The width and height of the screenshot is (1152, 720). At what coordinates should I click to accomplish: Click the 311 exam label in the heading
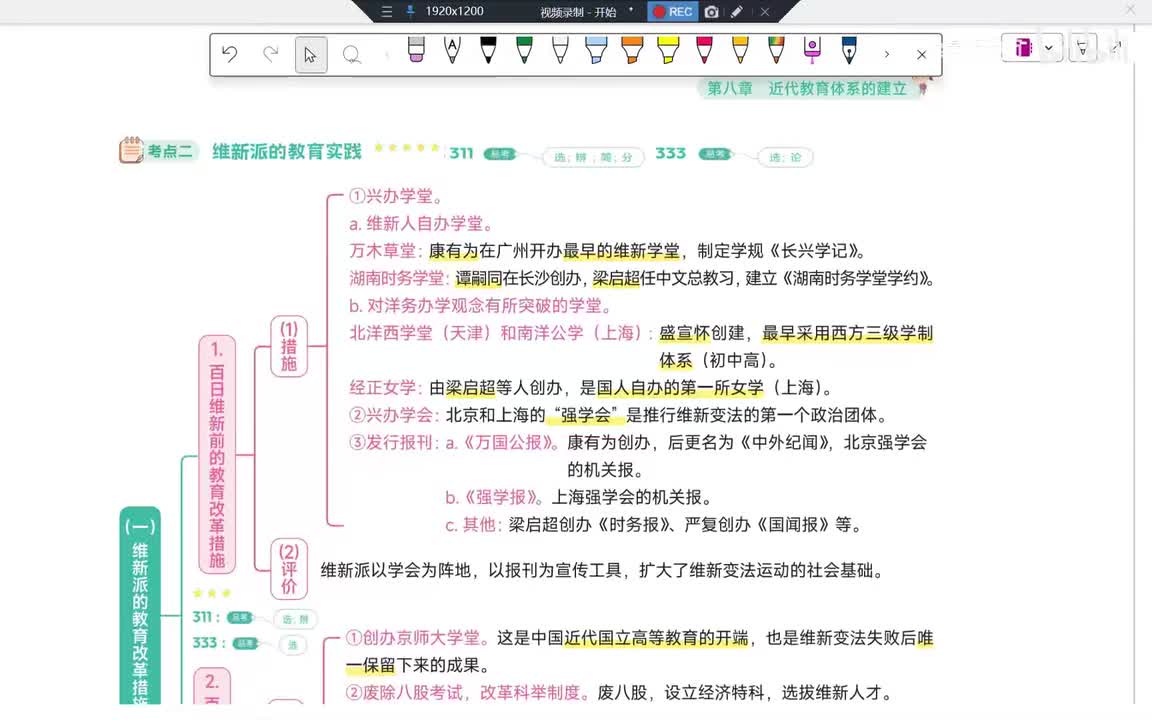pos(461,153)
